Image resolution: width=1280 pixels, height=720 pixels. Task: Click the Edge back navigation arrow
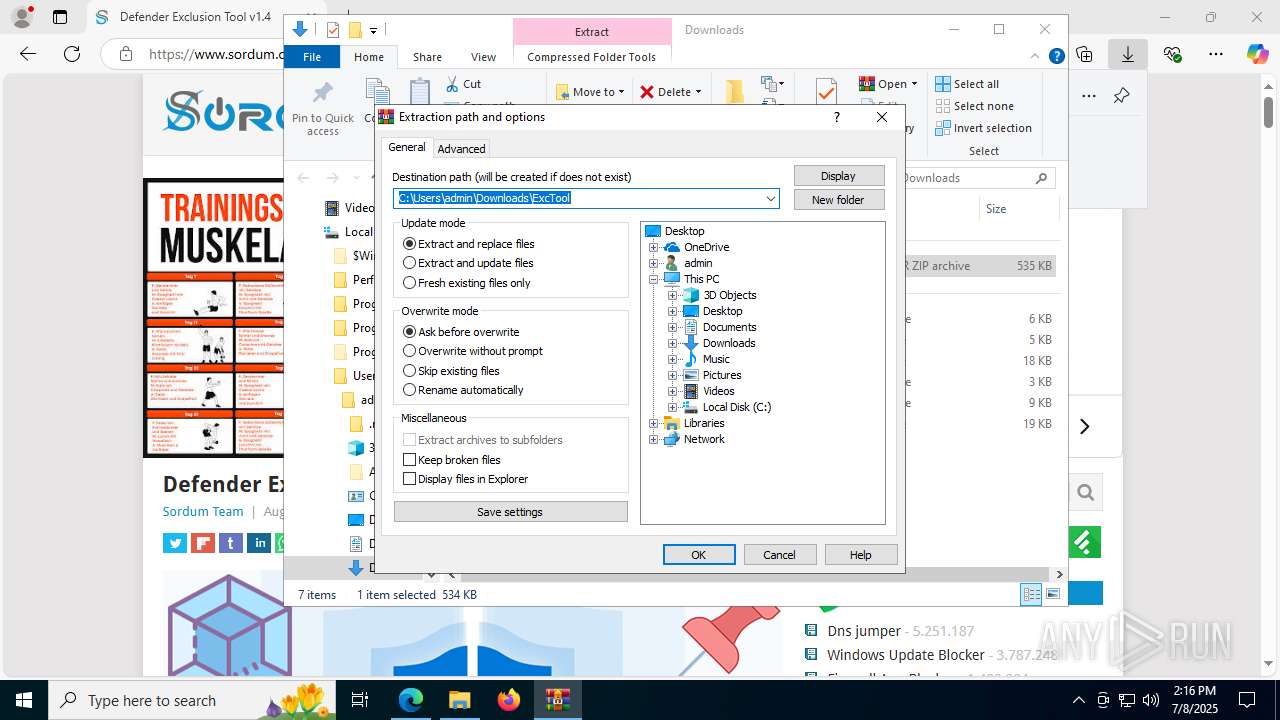tap(28, 54)
